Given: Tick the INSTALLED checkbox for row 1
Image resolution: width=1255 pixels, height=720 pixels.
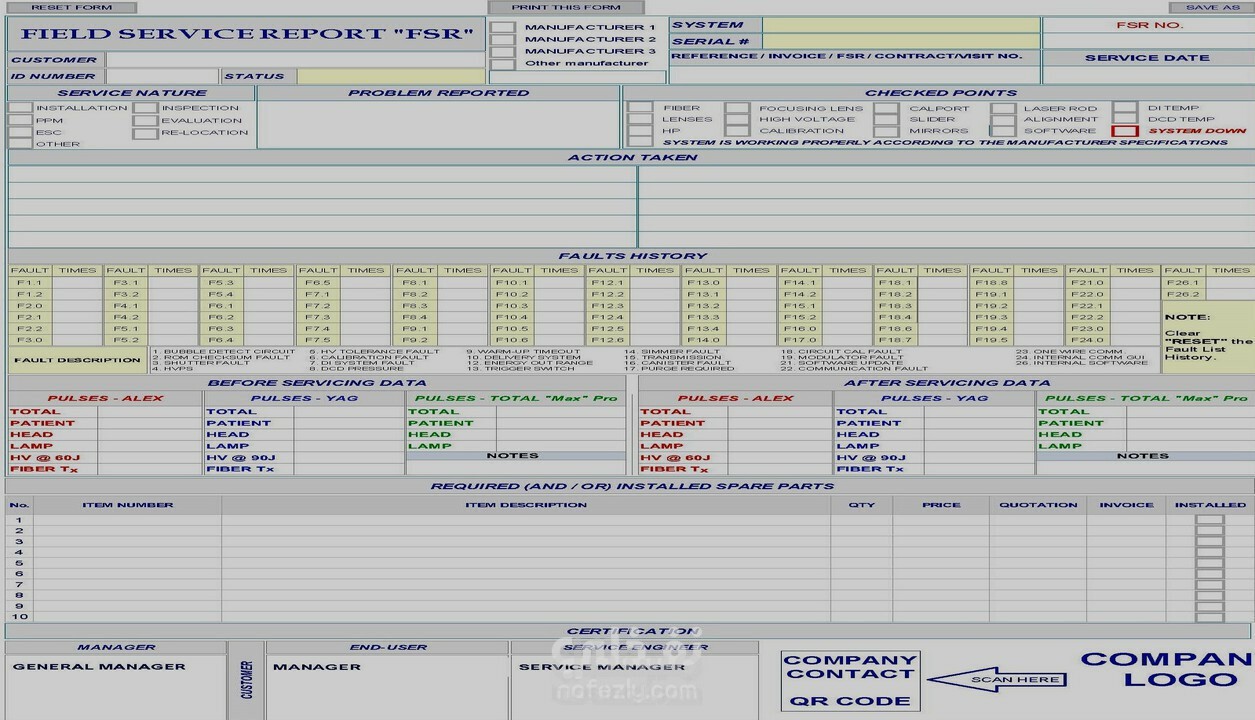Looking at the screenshot, I should 1210,520.
